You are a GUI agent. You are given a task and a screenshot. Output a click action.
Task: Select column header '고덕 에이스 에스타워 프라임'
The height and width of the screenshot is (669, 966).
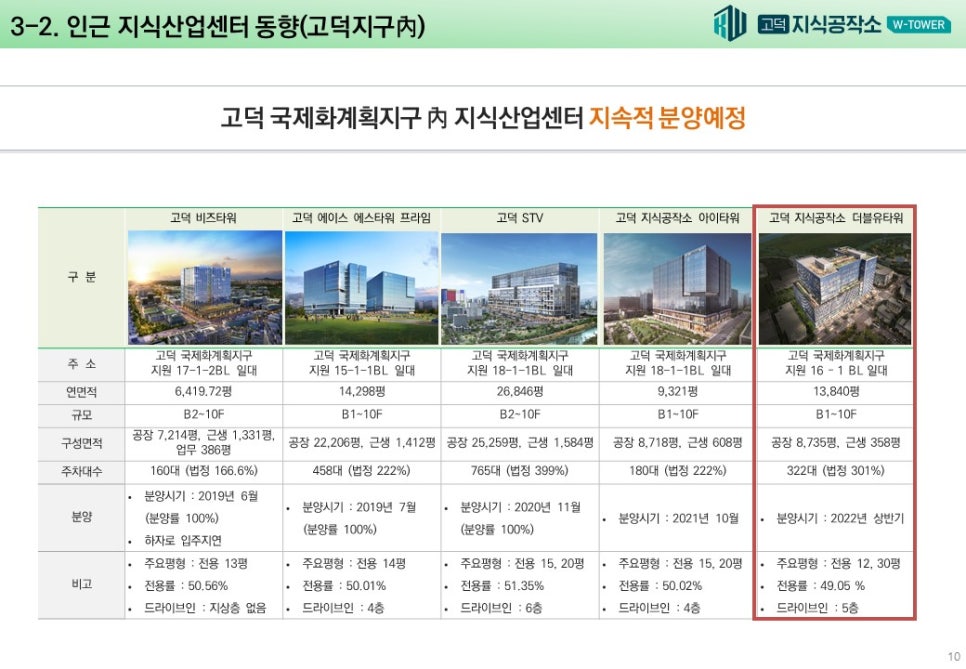point(361,218)
